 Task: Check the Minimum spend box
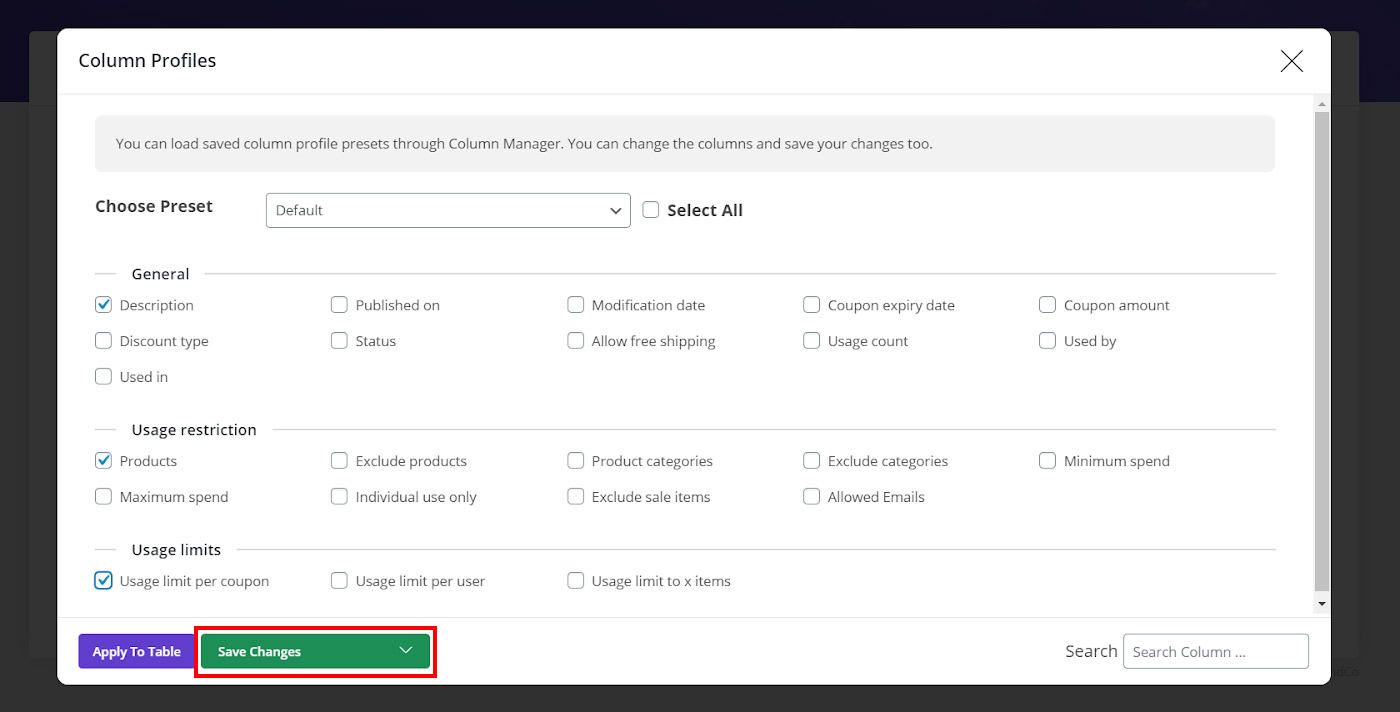click(1047, 461)
